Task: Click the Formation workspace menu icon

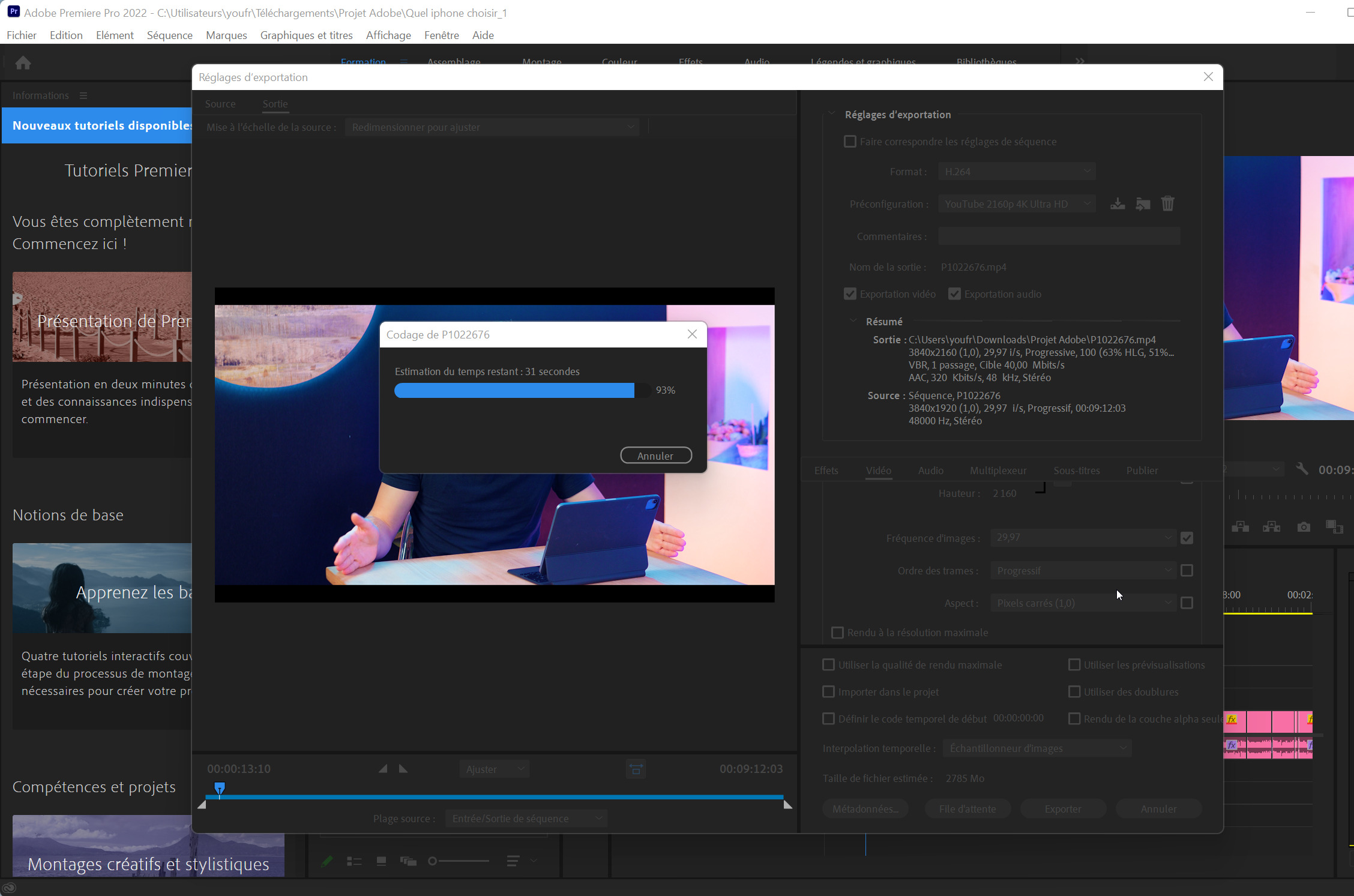Action: [403, 62]
